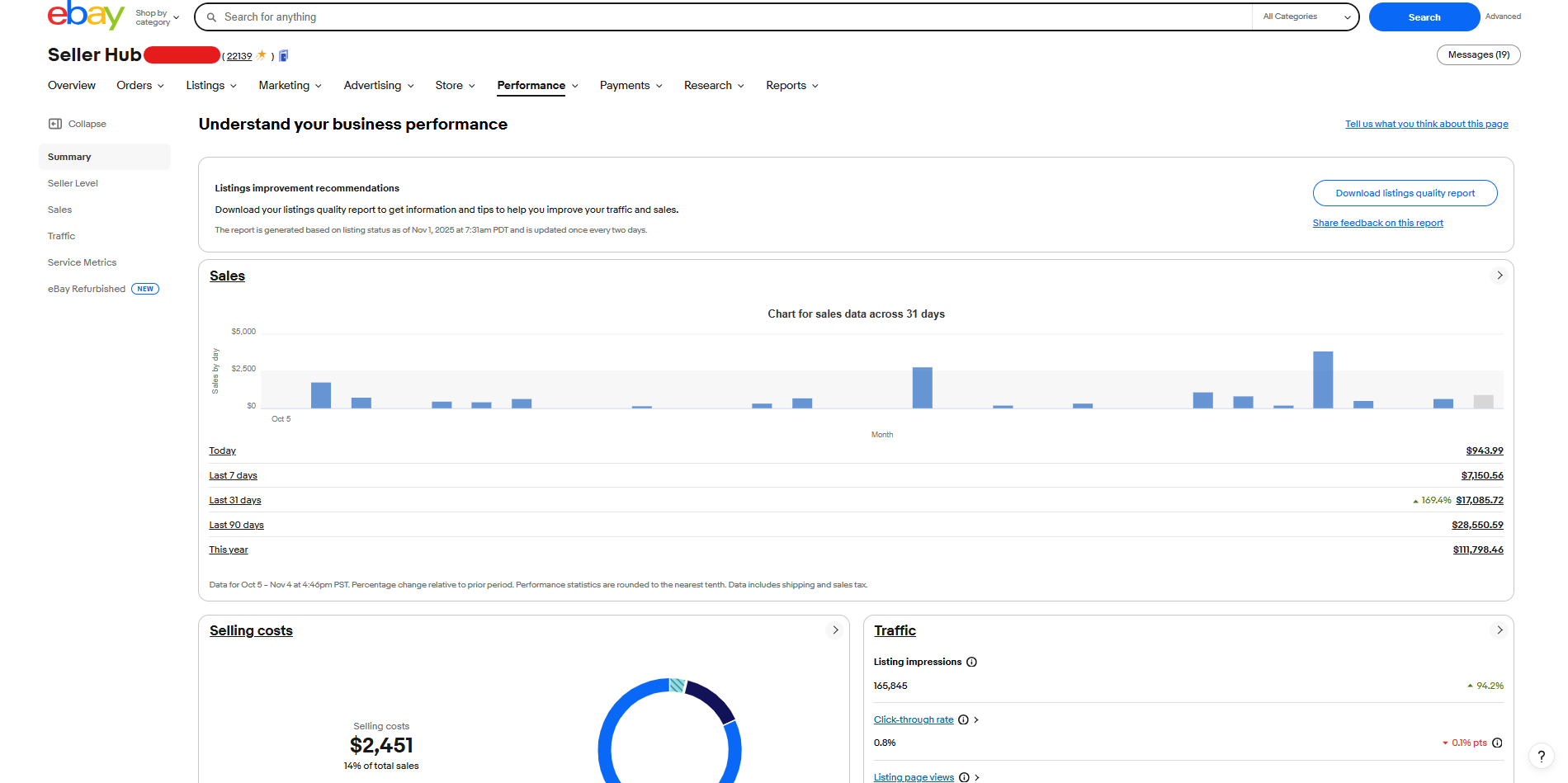Click the 0.1% pts info icon
The width and height of the screenshot is (1568, 783).
[1497, 743]
